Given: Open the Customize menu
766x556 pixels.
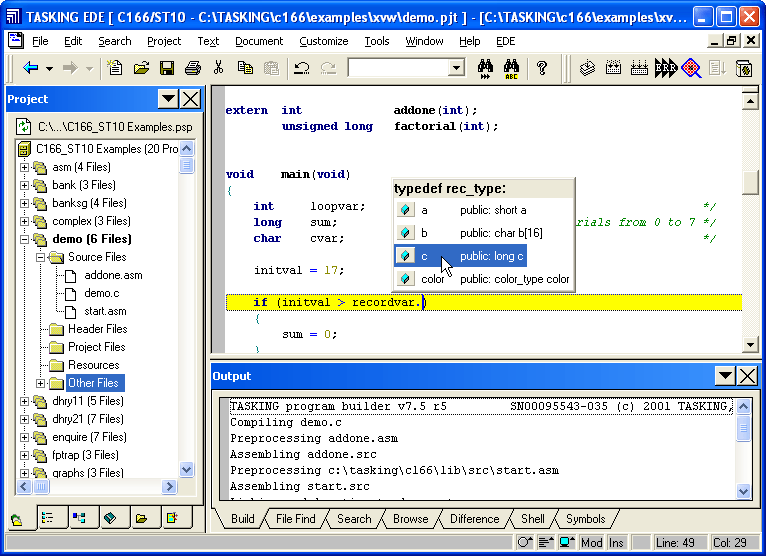Looking at the screenshot, I should pyautogui.click(x=323, y=41).
